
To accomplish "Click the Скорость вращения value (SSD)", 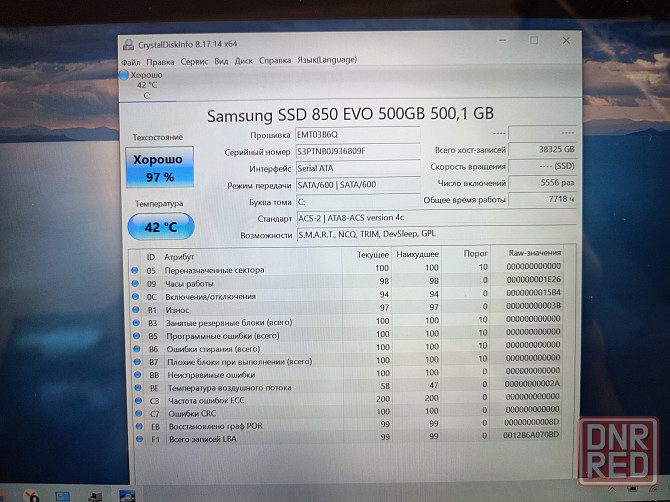I will click(542, 166).
